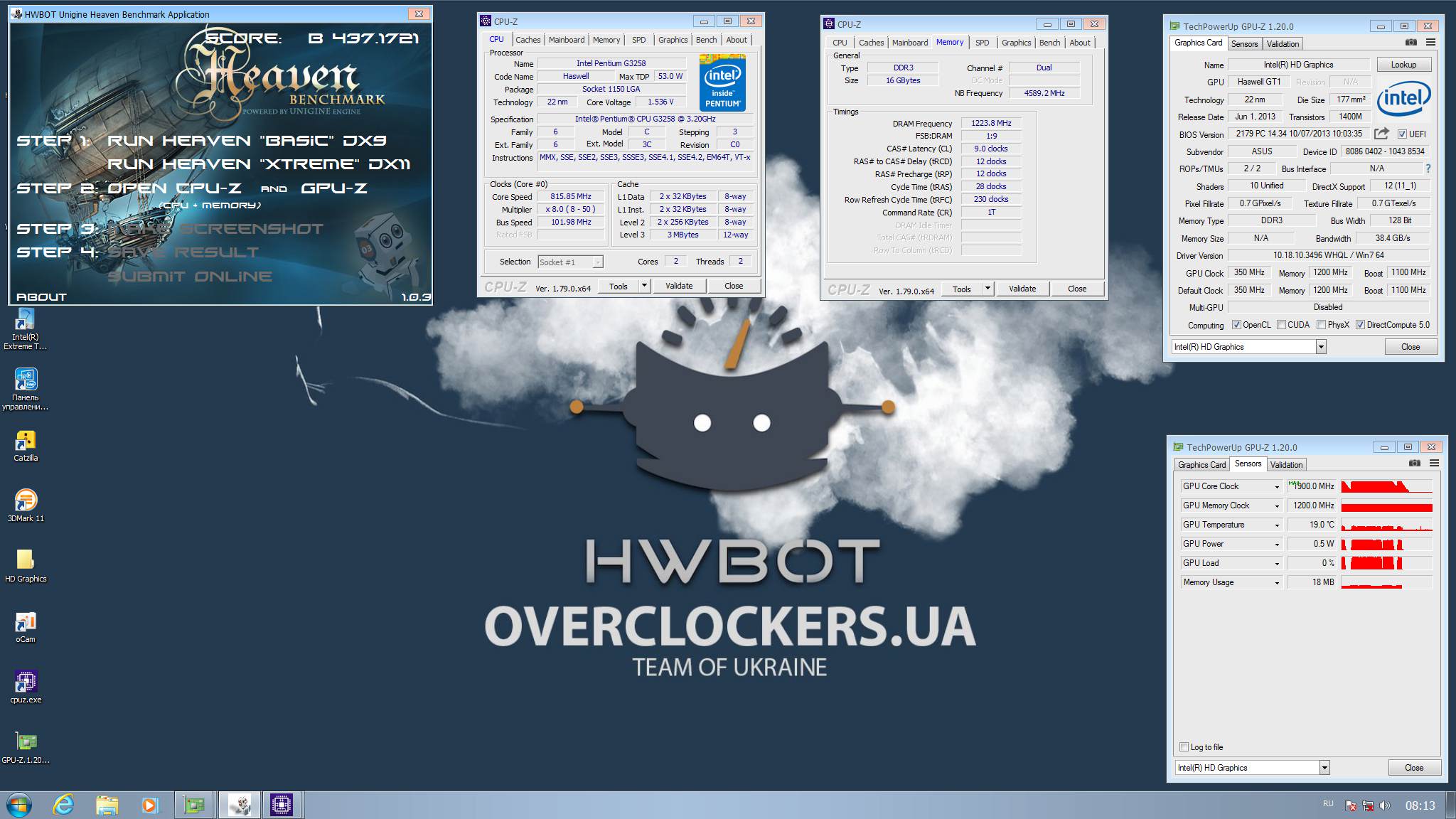Open Validation tab in bottom GPU-Z window
Image resolution: width=1456 pixels, height=819 pixels.
1286,465
